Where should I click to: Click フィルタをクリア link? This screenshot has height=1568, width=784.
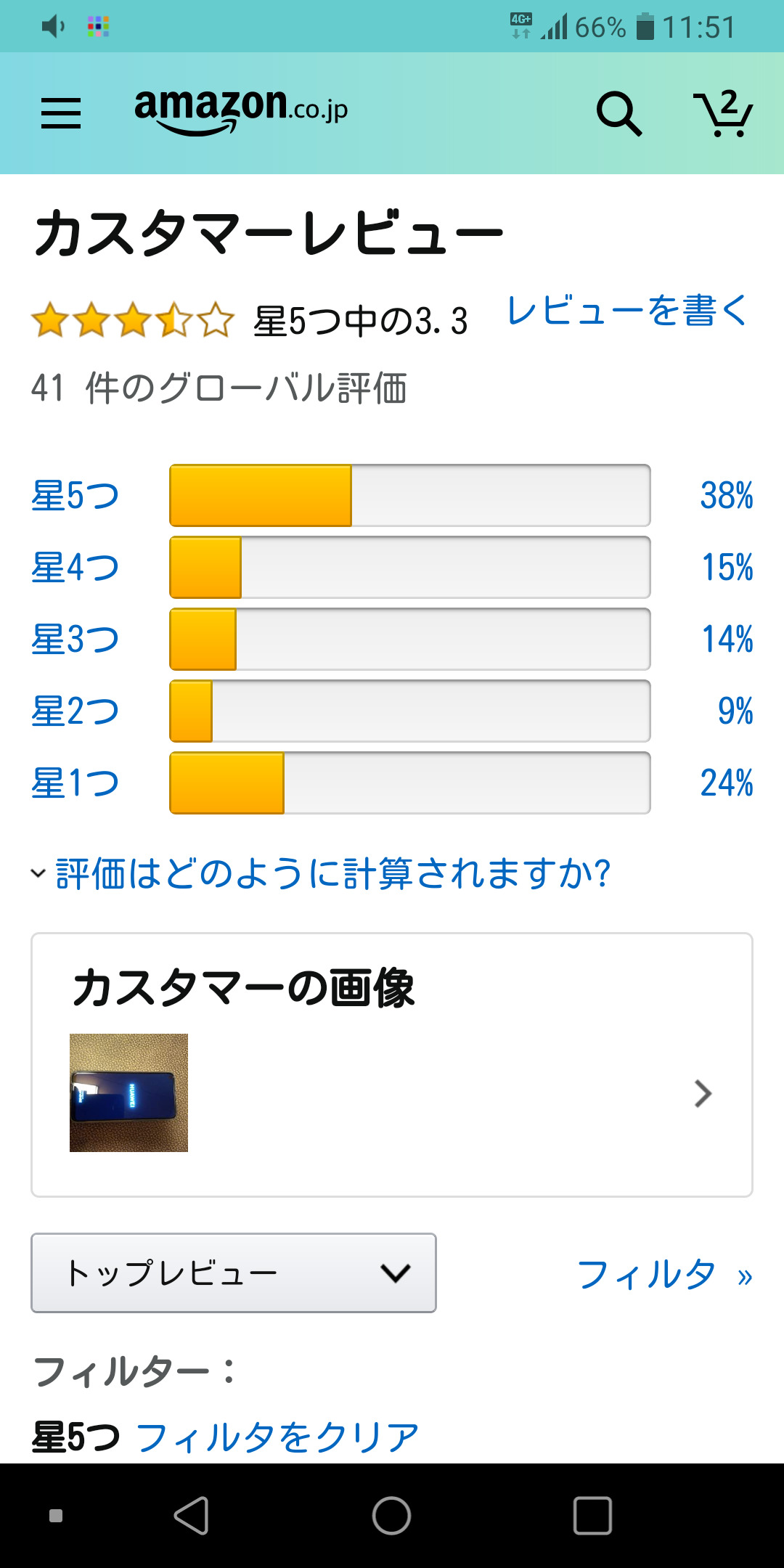click(x=277, y=1438)
